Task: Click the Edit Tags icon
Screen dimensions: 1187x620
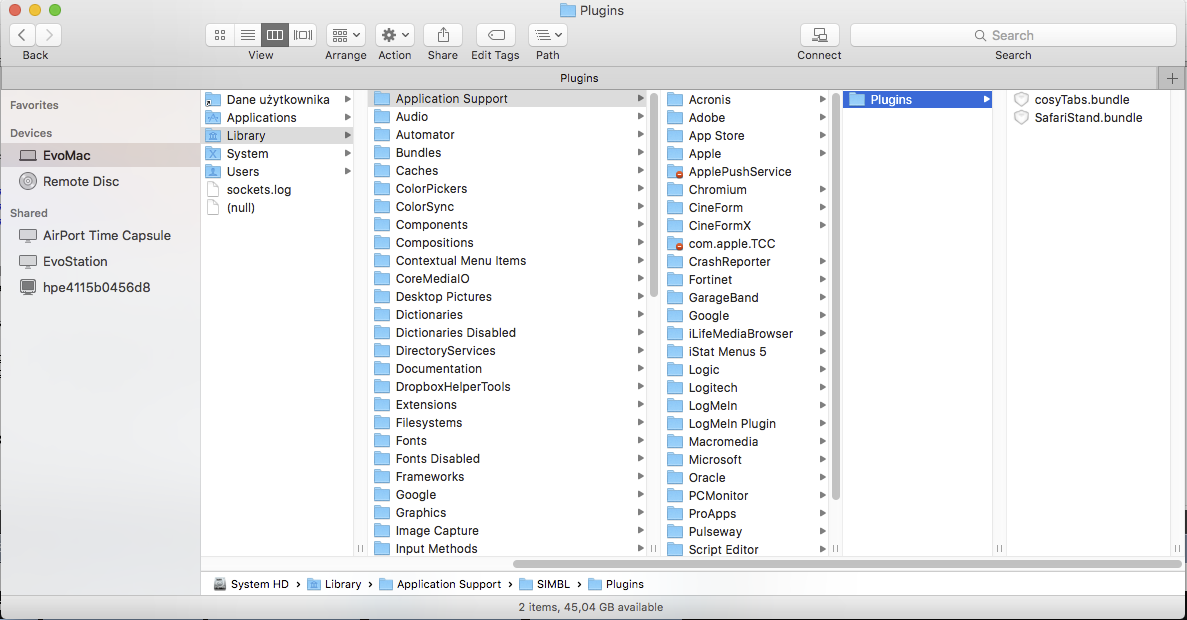Action: coord(495,35)
